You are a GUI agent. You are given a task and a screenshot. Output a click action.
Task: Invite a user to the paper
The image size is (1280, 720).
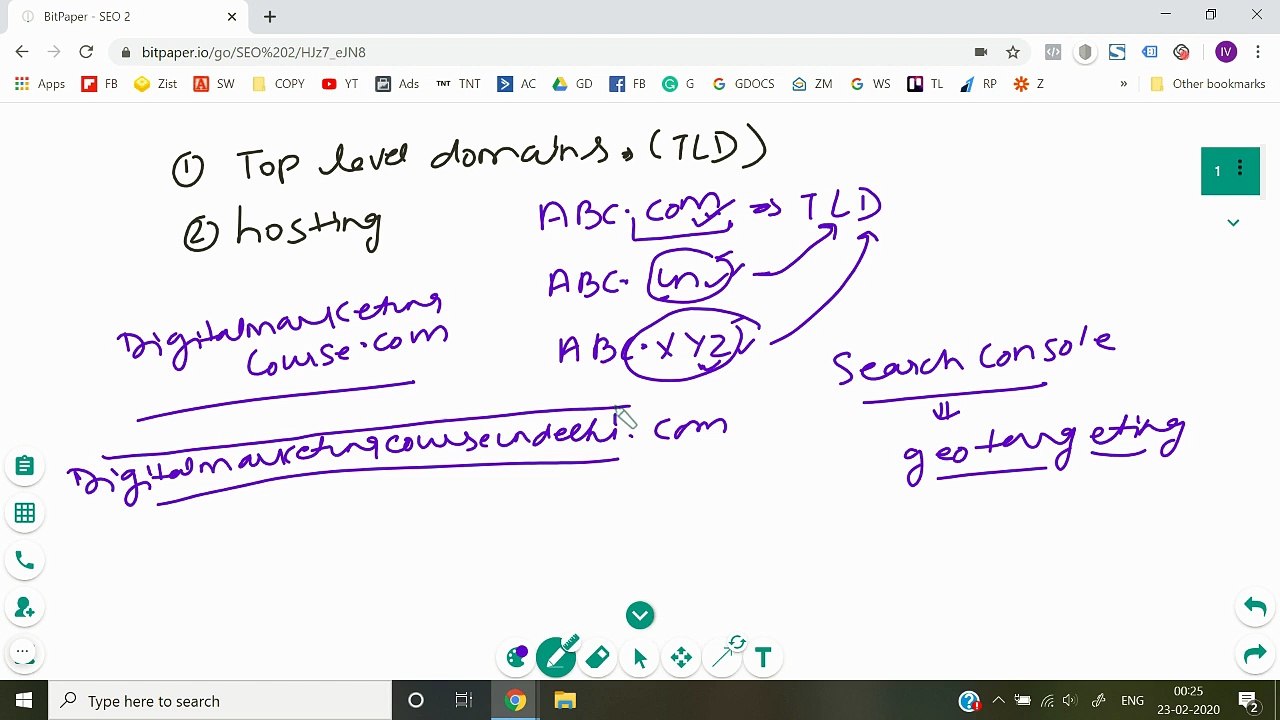(x=25, y=608)
